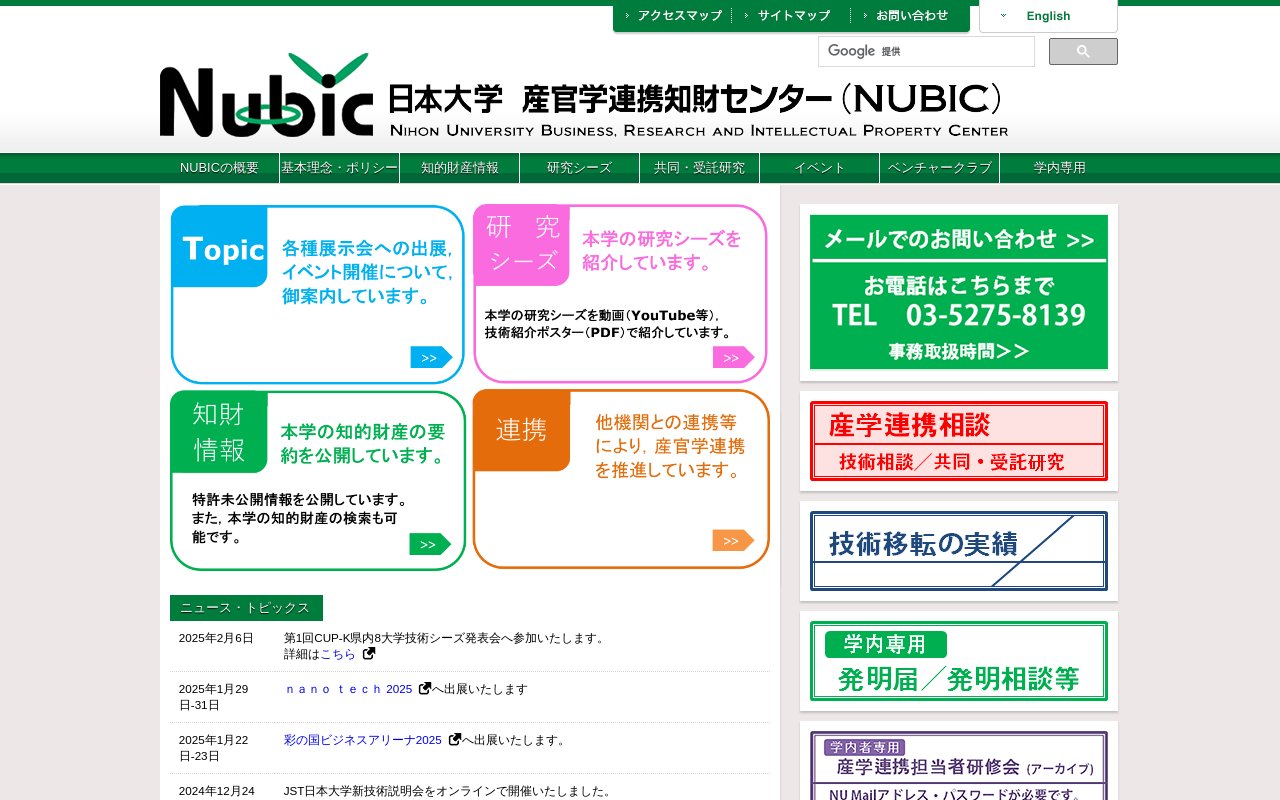Viewport: 1280px width, 800px height.
Task: Open 産学連携相談 banner
Action: pos(959,441)
